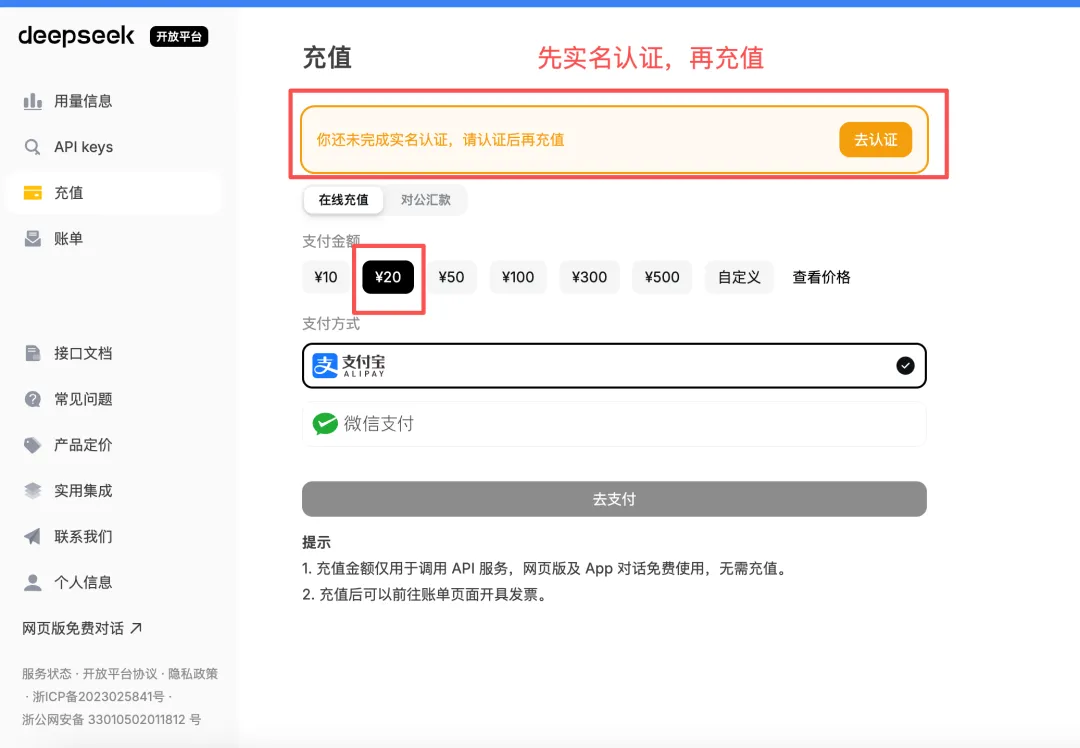Choose the ¥100 payment amount
The height and width of the screenshot is (748, 1080).
518,277
